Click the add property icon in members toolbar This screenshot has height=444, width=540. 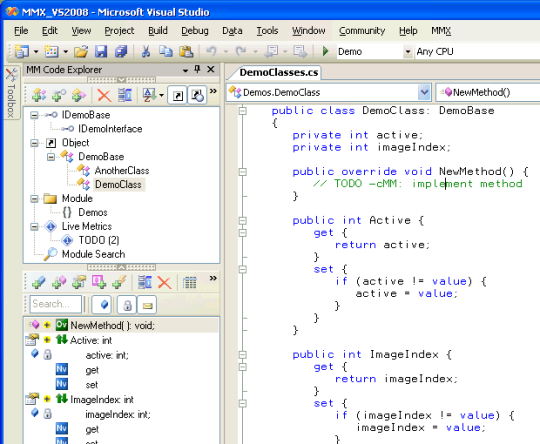[x=79, y=282]
